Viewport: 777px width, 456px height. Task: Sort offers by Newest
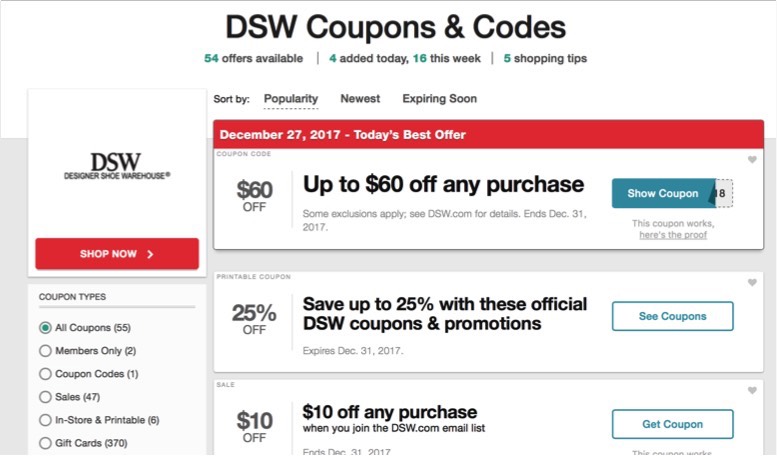pos(360,99)
